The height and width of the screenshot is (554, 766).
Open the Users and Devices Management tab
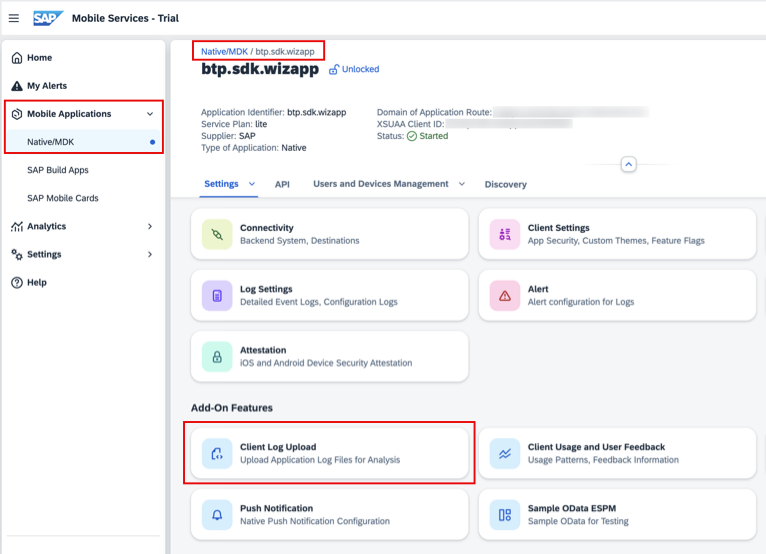[x=381, y=184]
